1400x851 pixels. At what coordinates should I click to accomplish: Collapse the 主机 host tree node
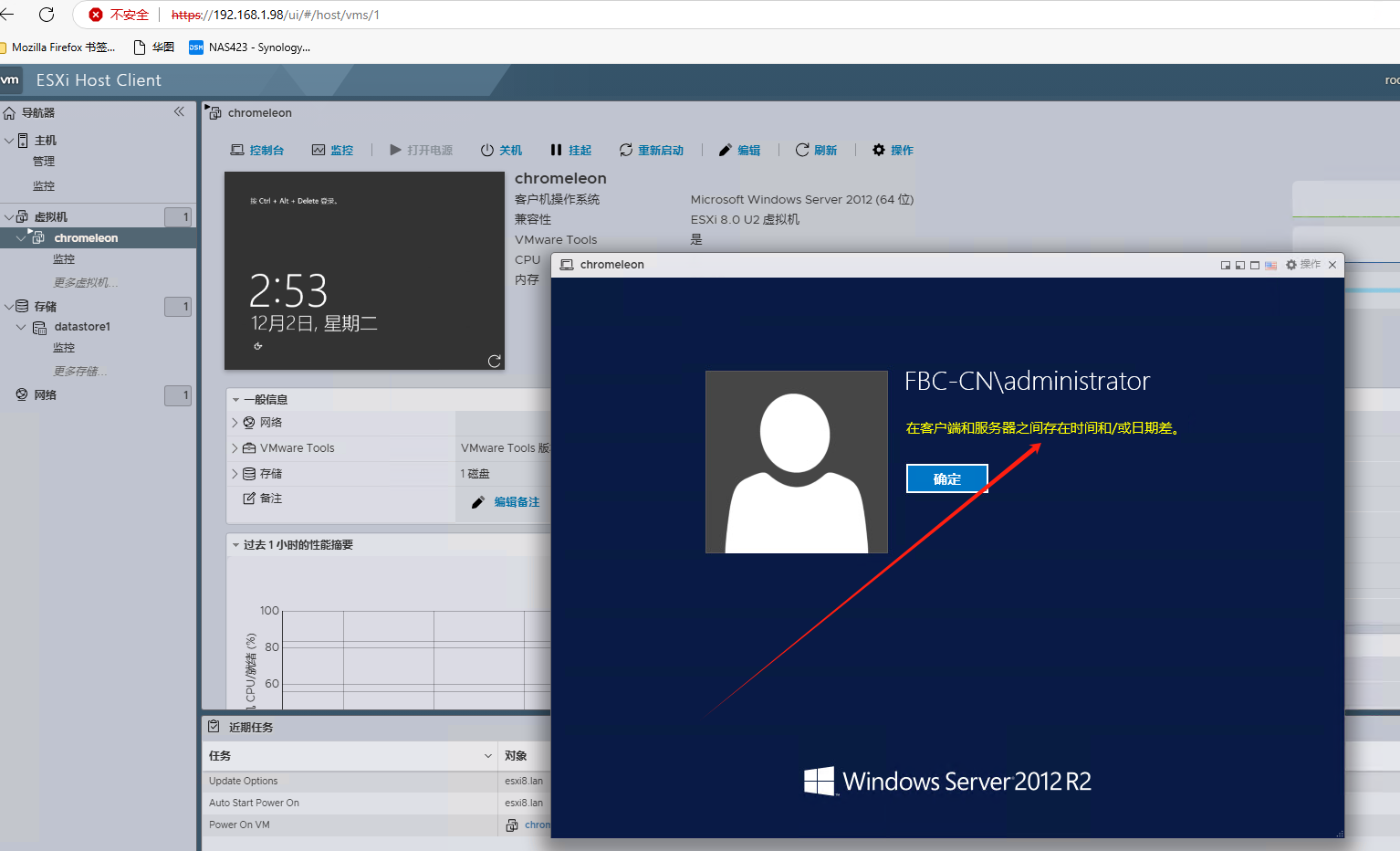pyautogui.click(x=9, y=140)
